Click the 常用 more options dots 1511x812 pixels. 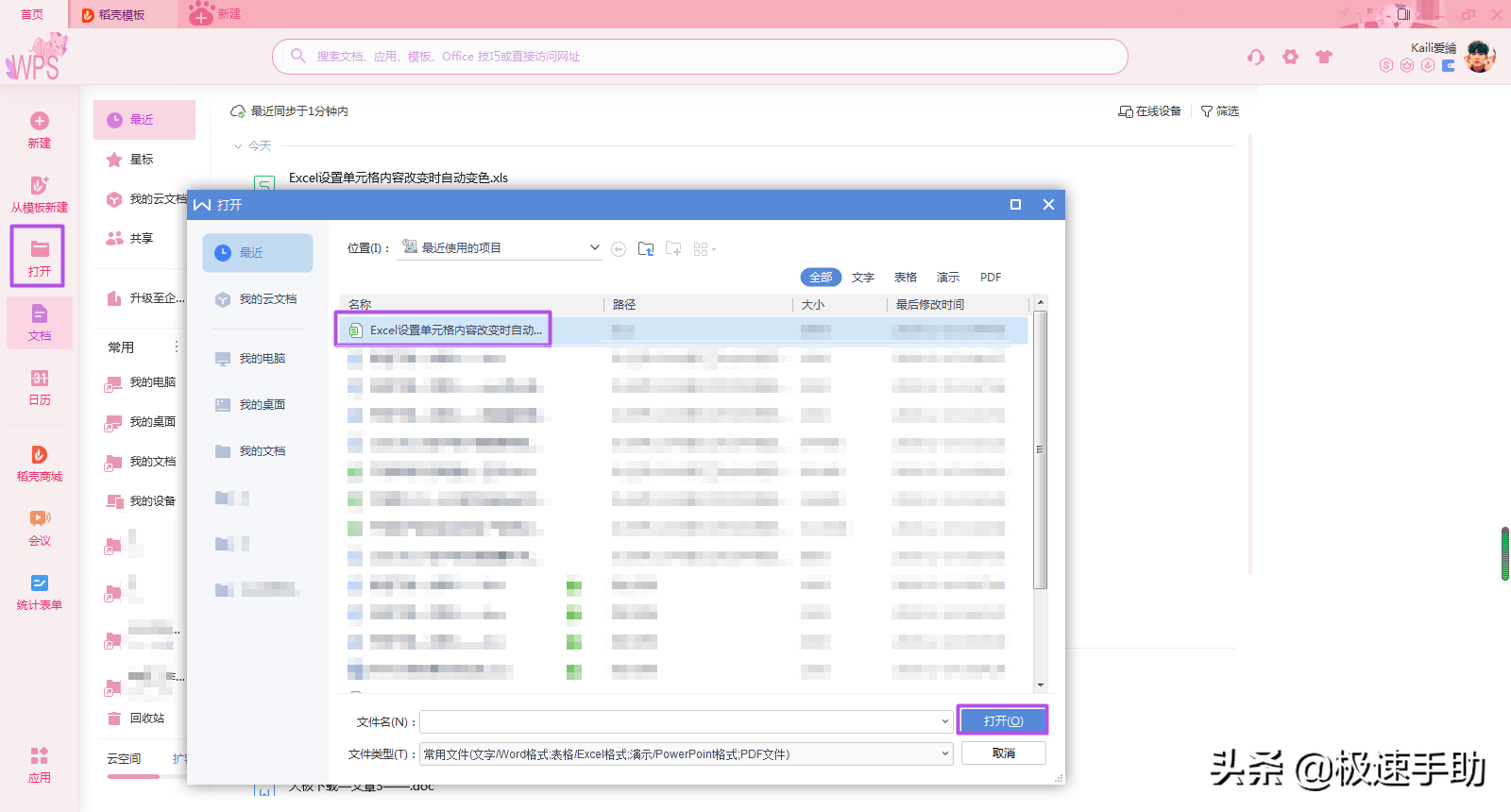coord(176,347)
